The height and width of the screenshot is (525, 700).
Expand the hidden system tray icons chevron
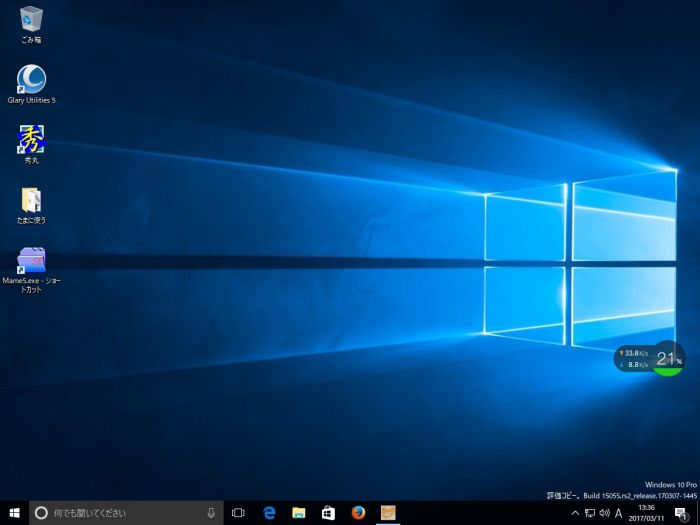(574, 513)
